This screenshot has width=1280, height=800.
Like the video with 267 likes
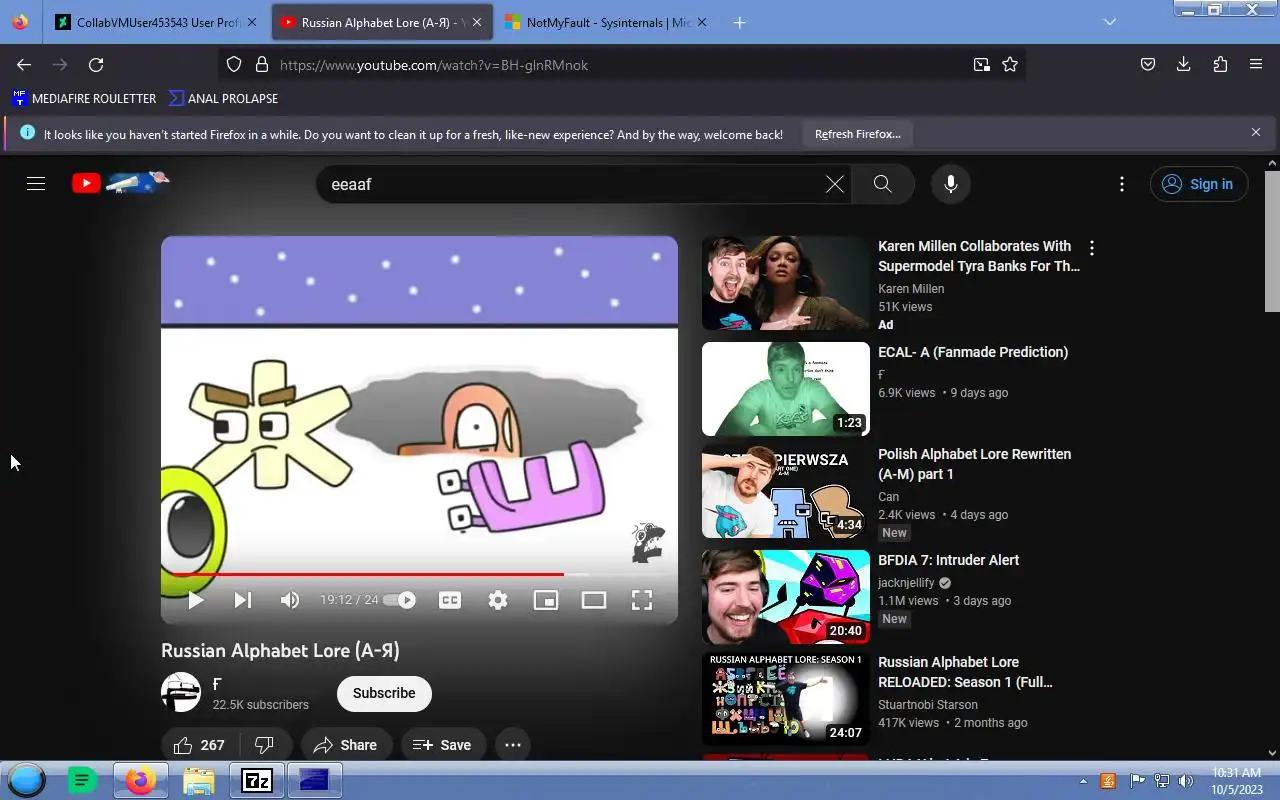pyautogui.click(x=199, y=745)
